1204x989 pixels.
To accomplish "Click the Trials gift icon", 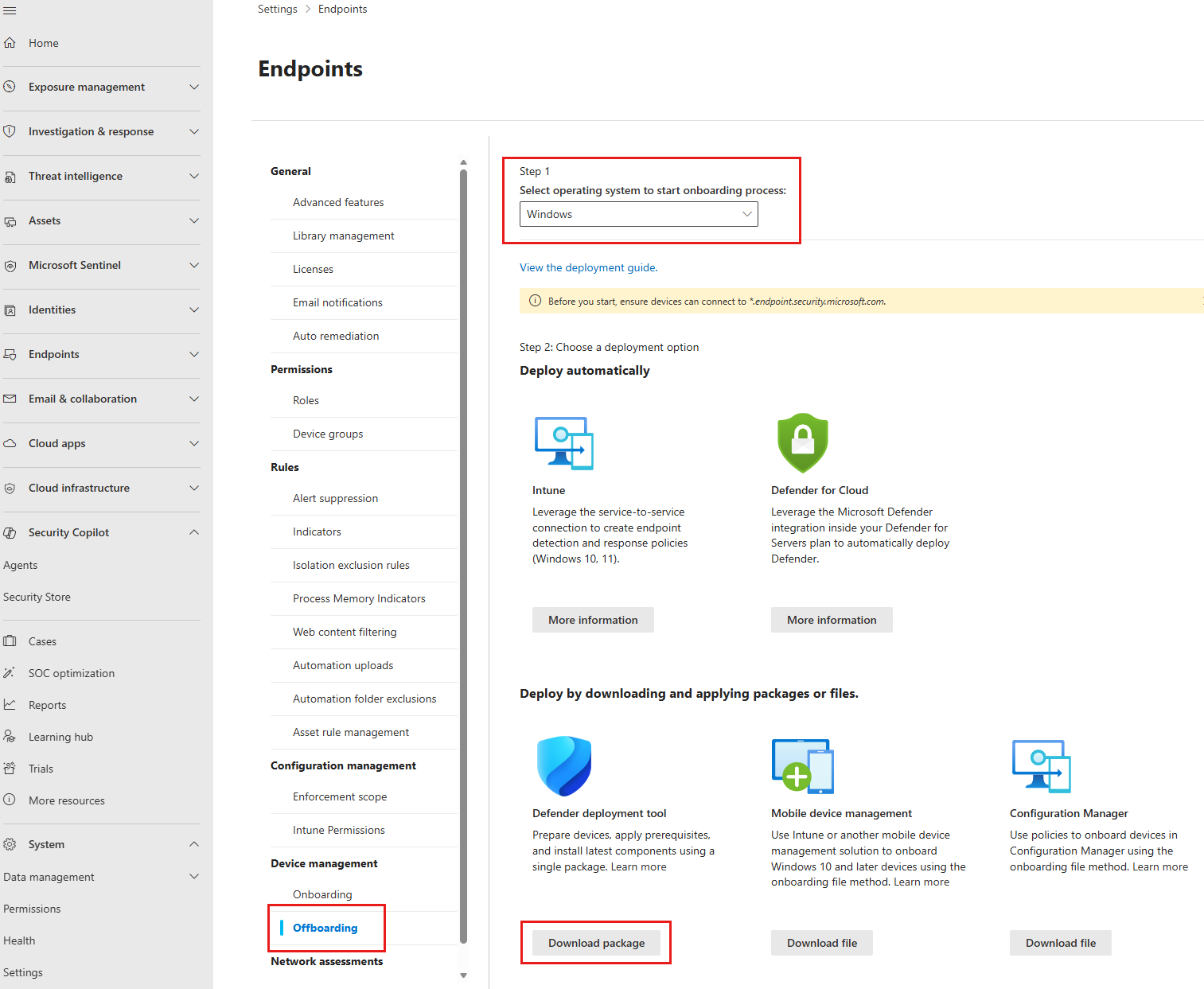I will (10, 769).
